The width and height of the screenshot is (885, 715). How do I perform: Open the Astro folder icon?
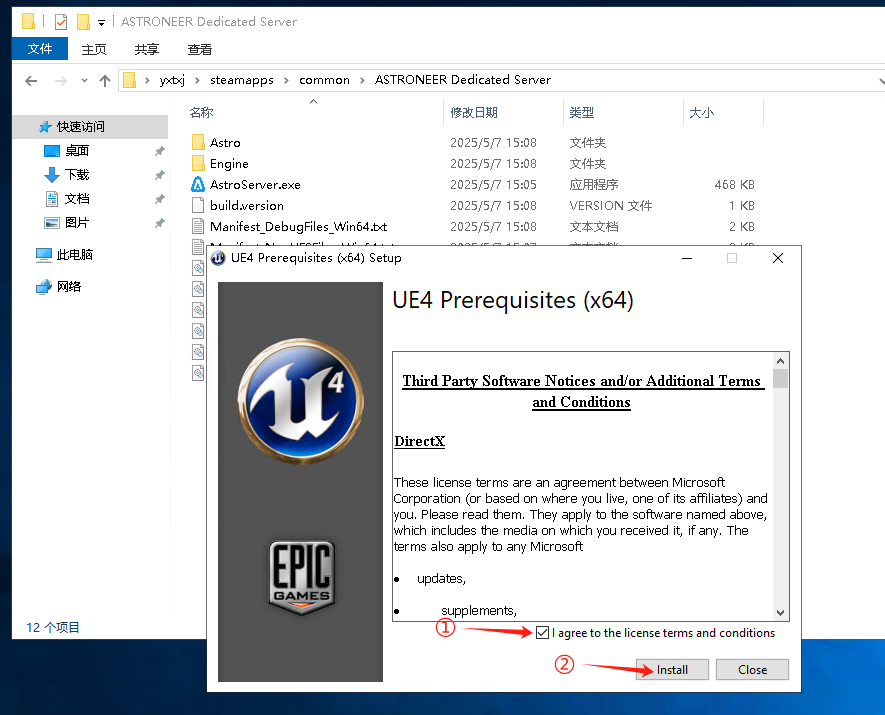[198, 142]
